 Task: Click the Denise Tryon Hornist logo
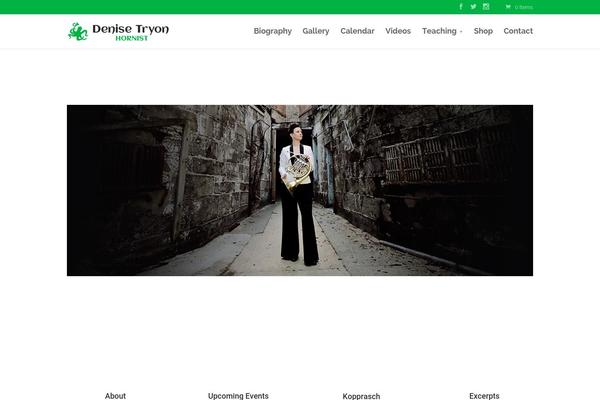(118, 31)
